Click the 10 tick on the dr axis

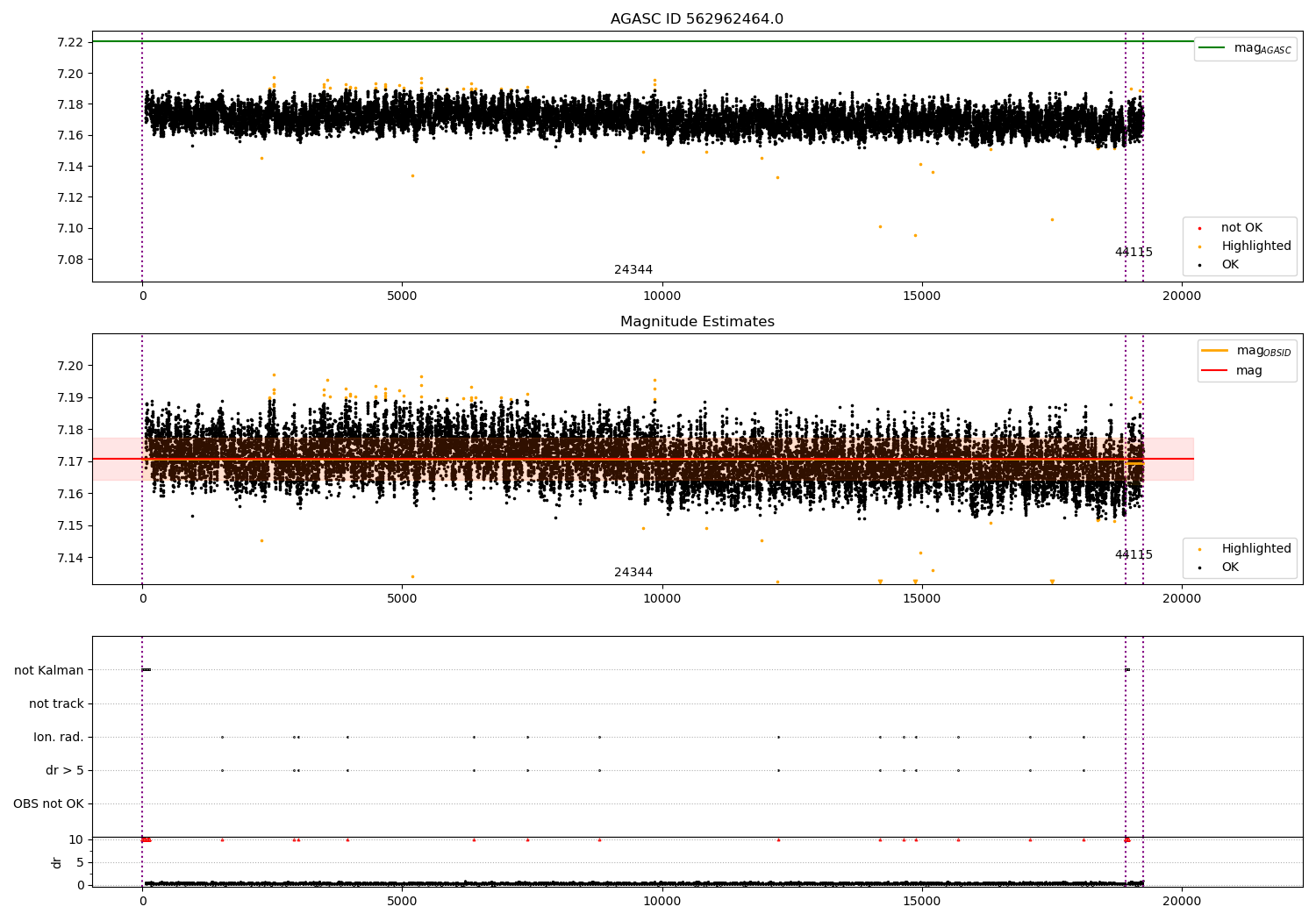click(76, 839)
